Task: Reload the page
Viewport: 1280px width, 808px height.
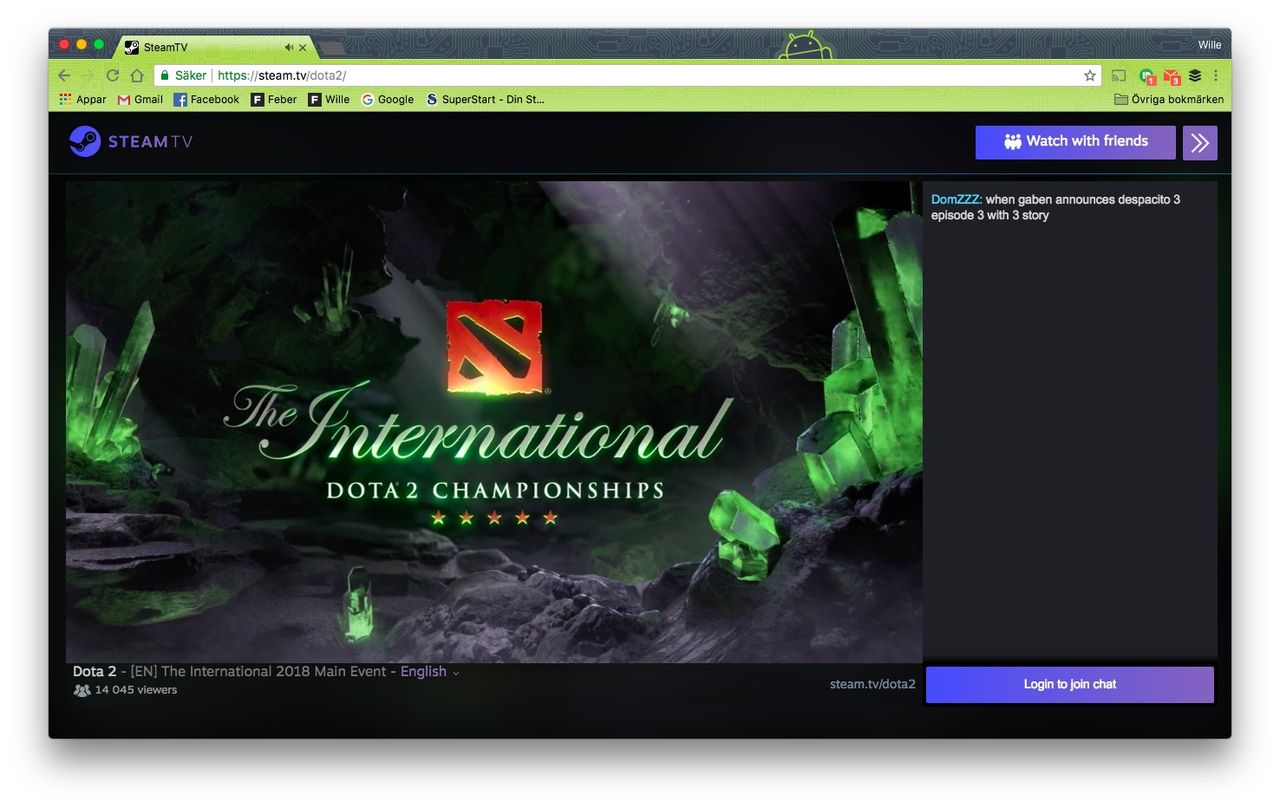Action: coord(113,76)
